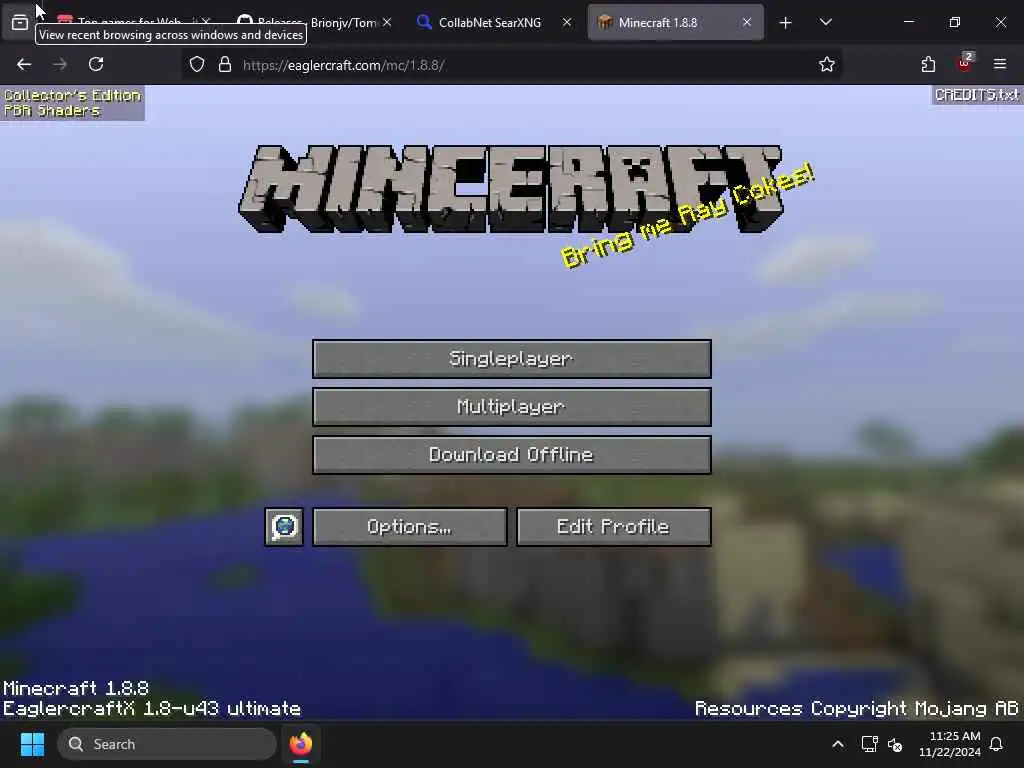Bookmark this page with star icon
Screen dimensions: 1024x768
coord(827,64)
